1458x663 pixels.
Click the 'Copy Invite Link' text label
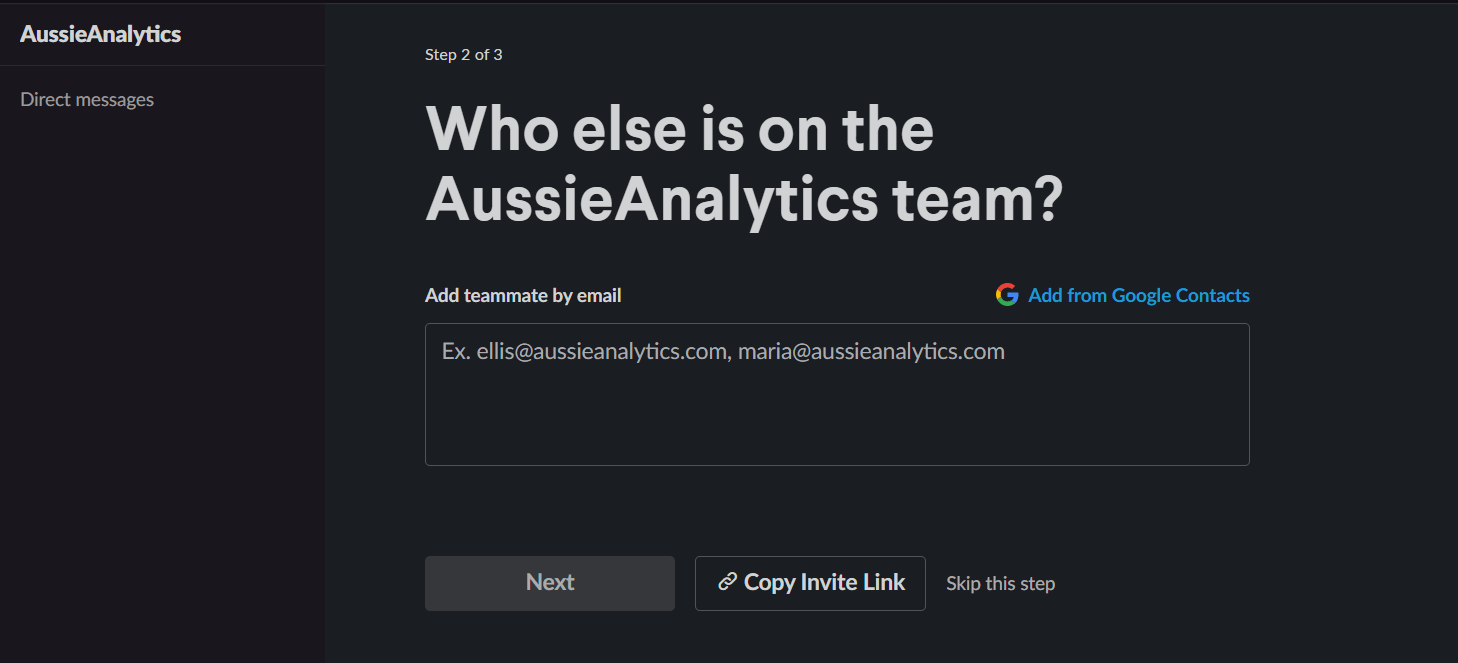pyautogui.click(x=824, y=583)
